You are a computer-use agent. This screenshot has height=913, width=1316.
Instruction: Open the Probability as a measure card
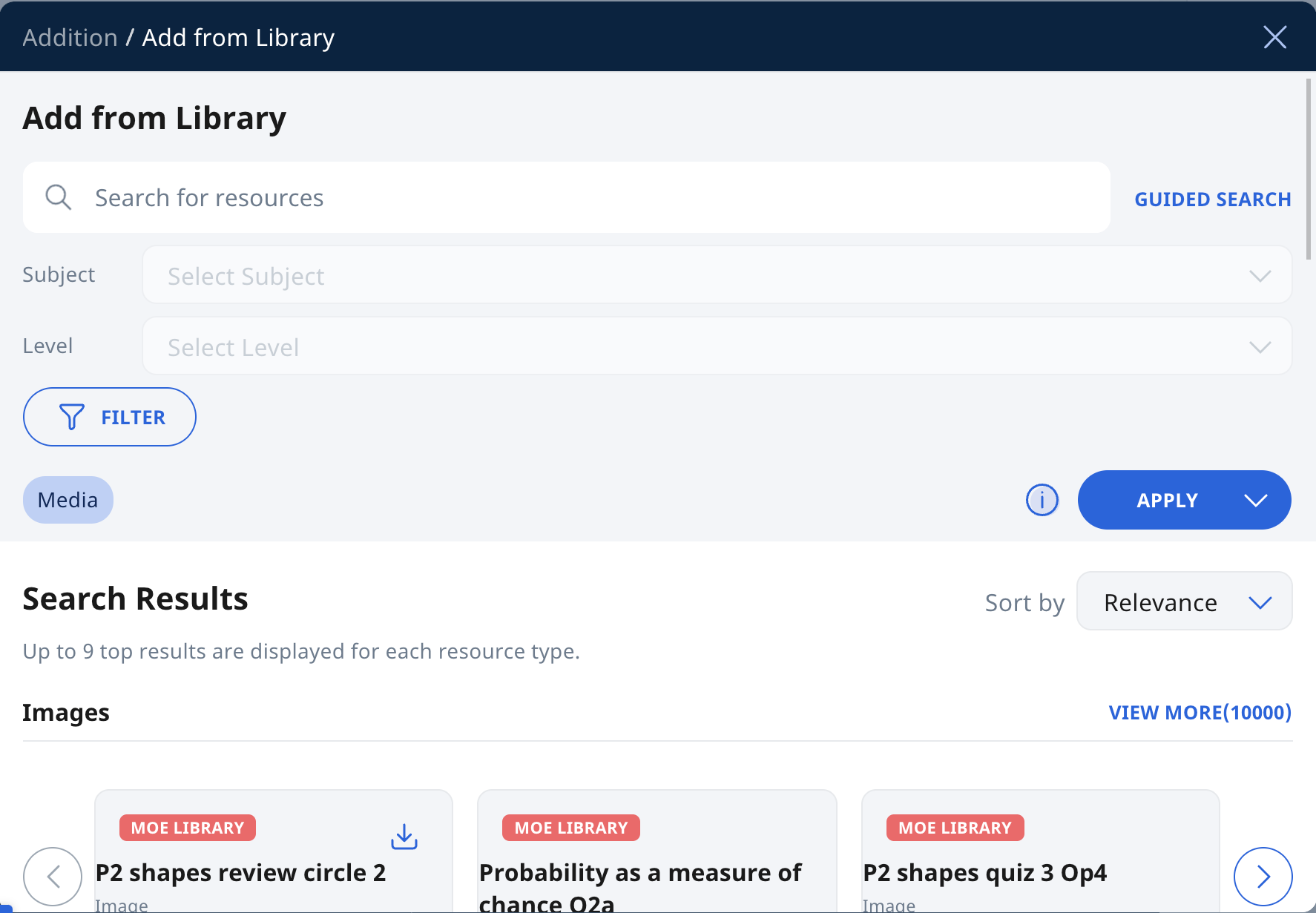(x=640, y=873)
